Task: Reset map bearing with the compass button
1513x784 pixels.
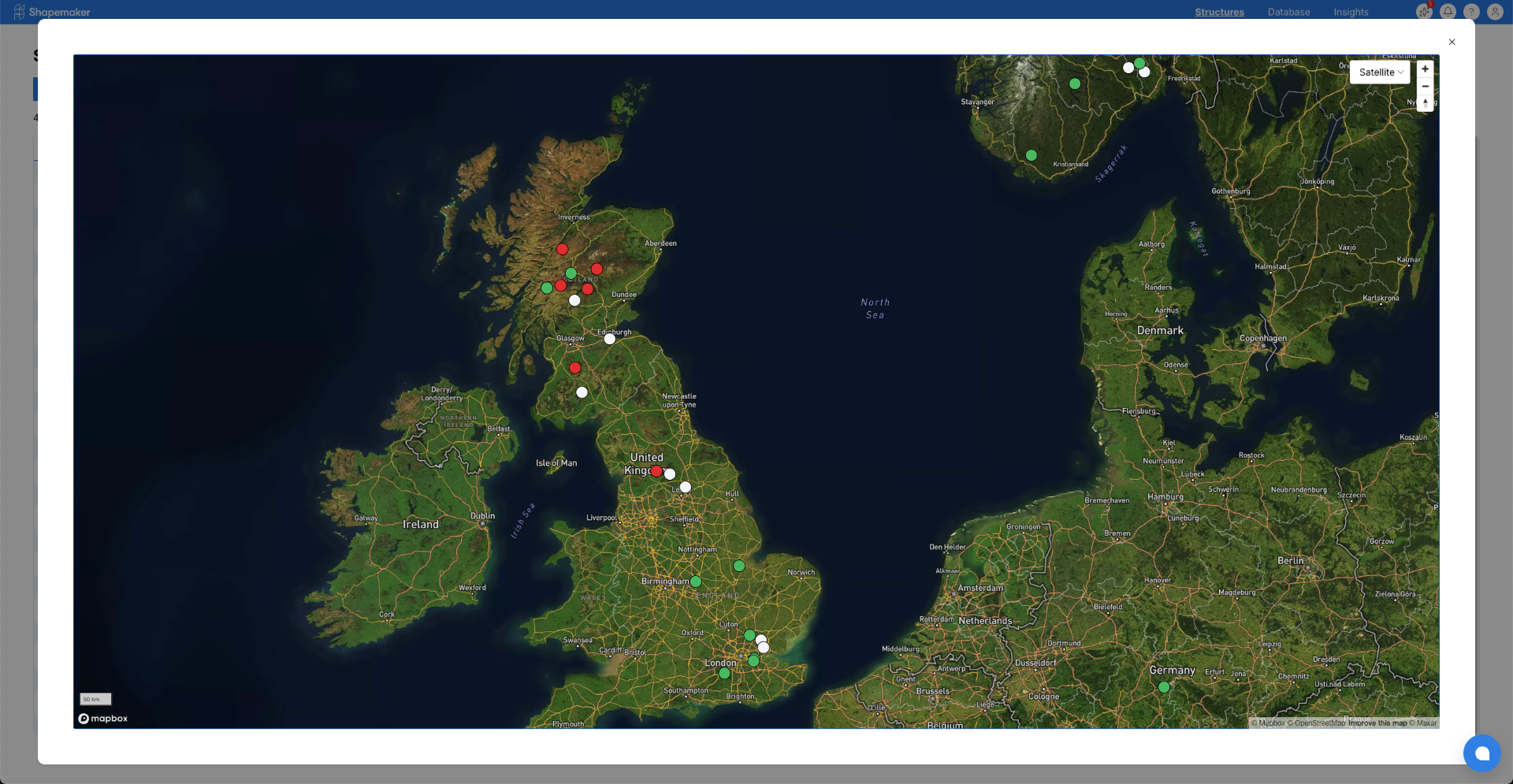Action: [1425, 103]
